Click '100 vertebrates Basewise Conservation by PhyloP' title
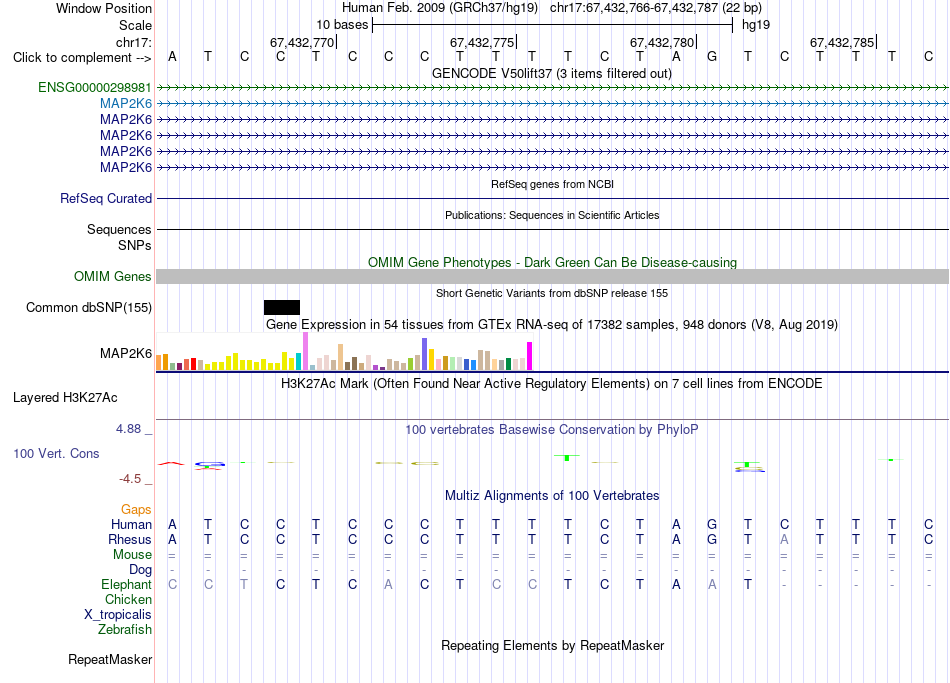Image resolution: width=950 pixels, height=683 pixels. [552, 430]
